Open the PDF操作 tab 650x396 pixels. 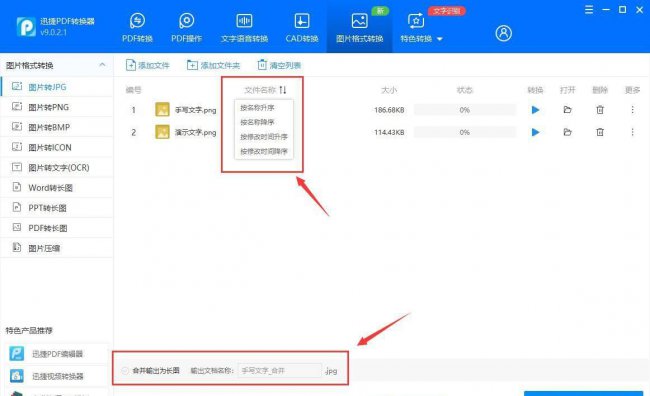click(x=187, y=27)
